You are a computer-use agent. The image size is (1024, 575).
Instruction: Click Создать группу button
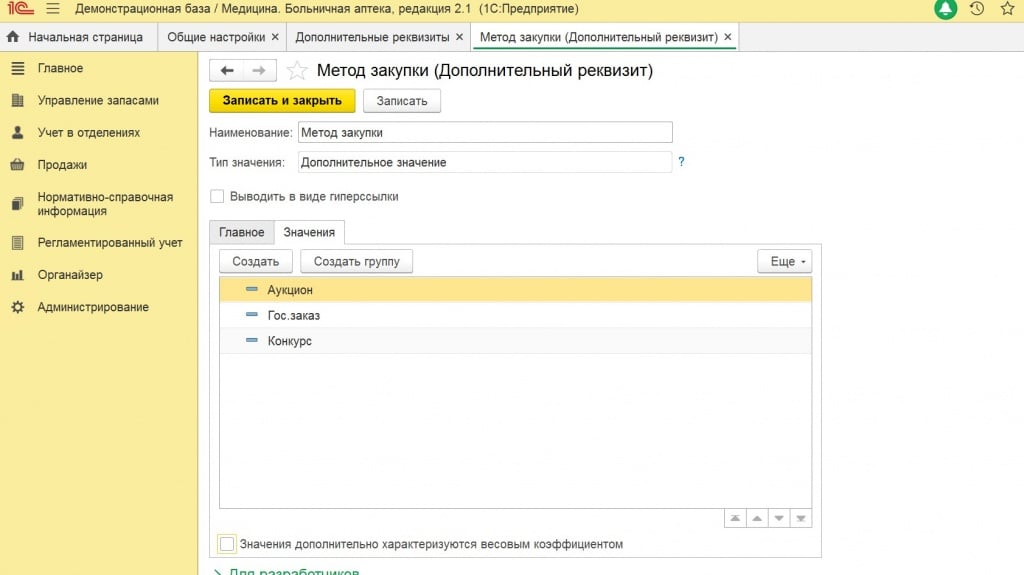[x=356, y=261]
